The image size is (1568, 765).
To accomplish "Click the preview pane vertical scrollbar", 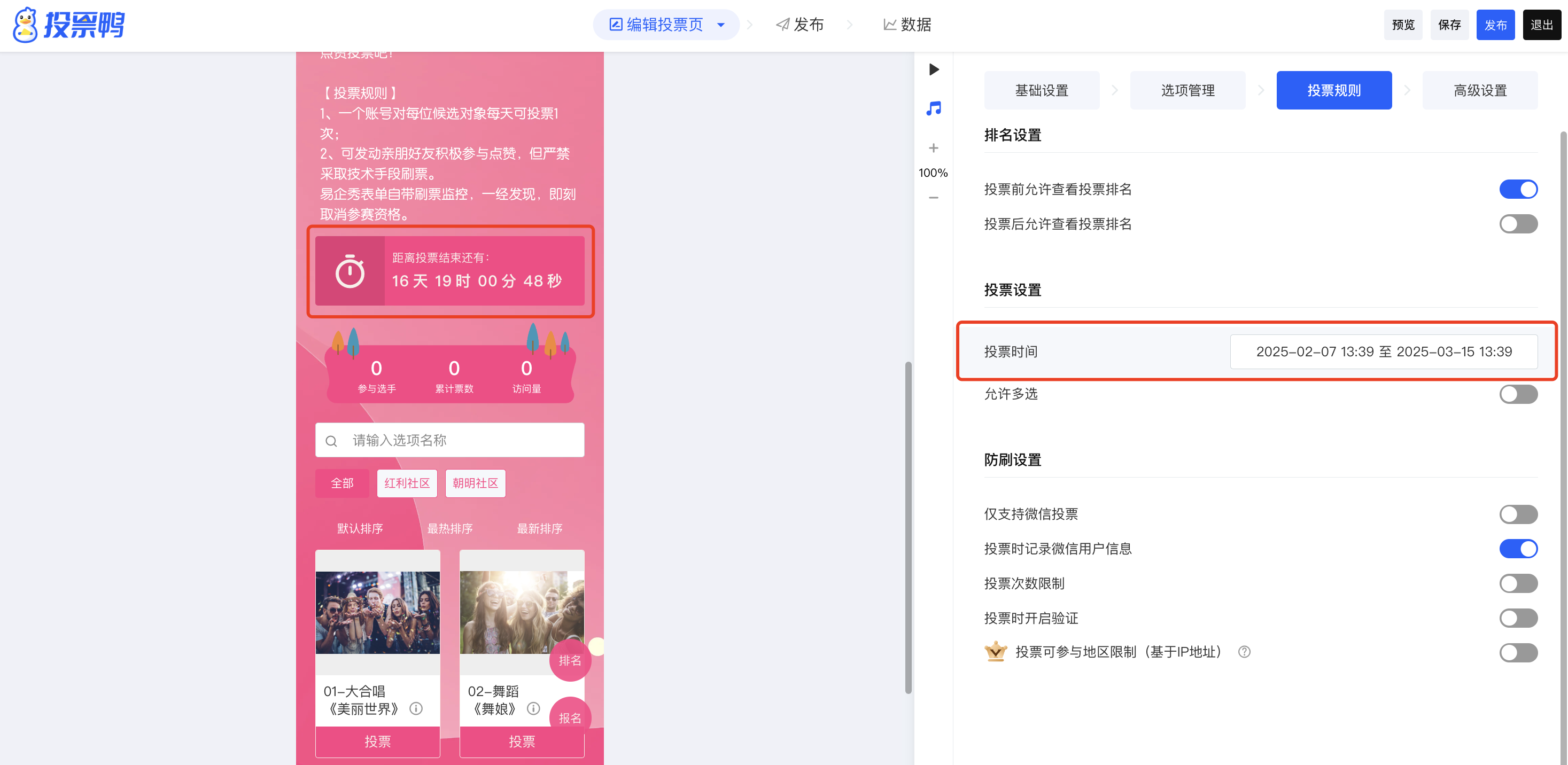I will coord(908,527).
